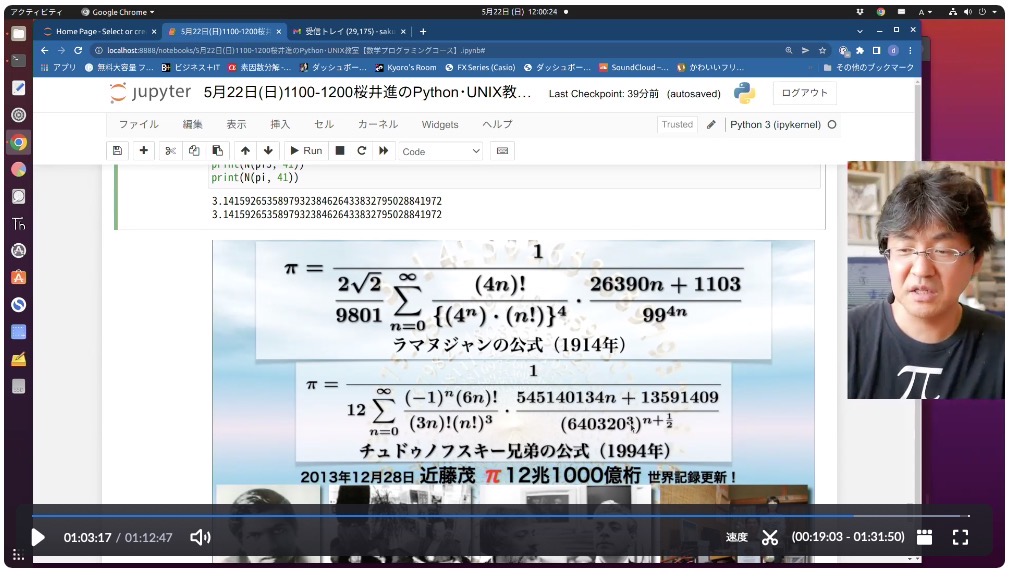Screen dimensions: 1019x580
Task: Insert cell below with plus icon
Action: click(144, 151)
